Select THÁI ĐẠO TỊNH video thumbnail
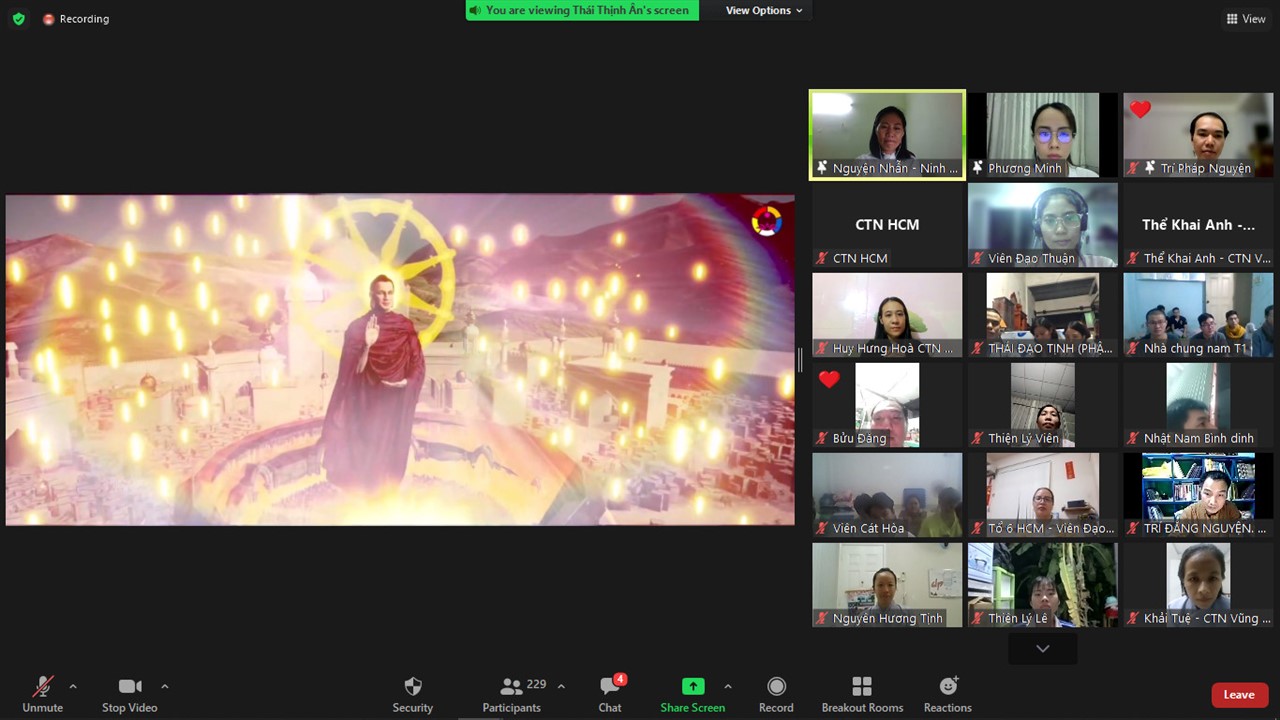This screenshot has width=1280, height=720. point(1043,315)
